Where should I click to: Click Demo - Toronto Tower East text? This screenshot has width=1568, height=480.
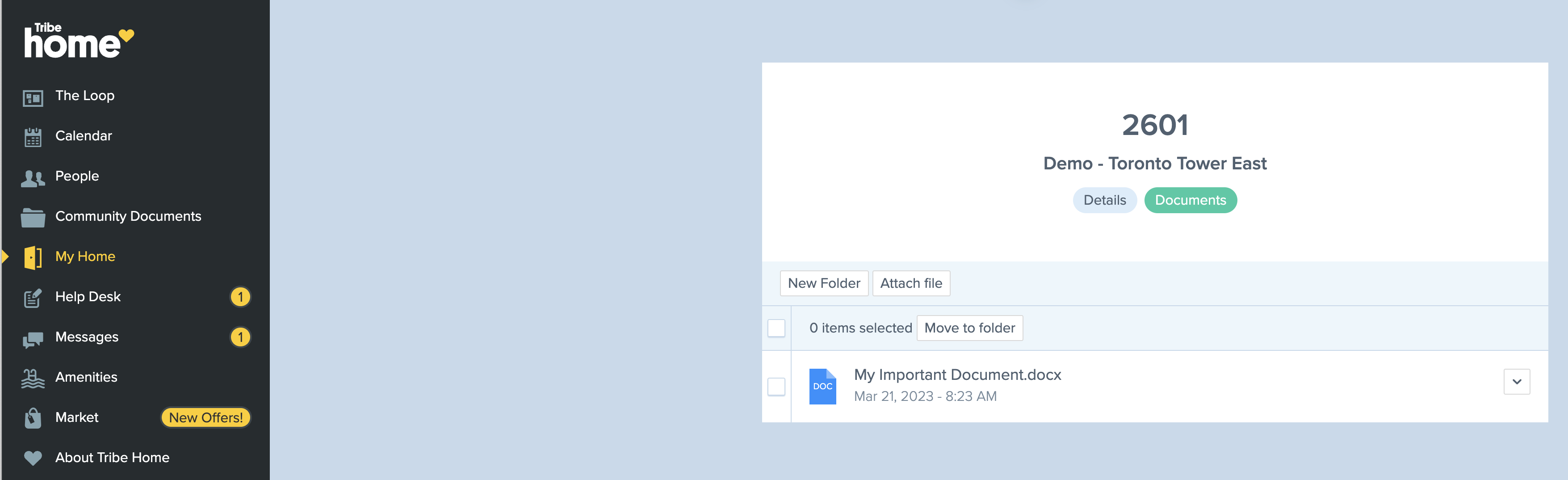click(x=1155, y=163)
